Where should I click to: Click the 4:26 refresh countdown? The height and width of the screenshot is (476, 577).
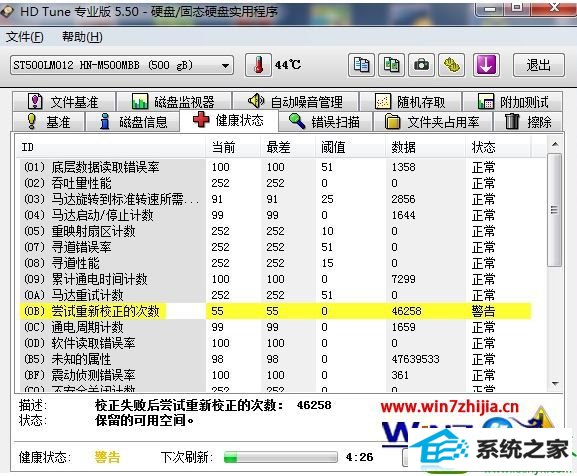tap(359, 457)
